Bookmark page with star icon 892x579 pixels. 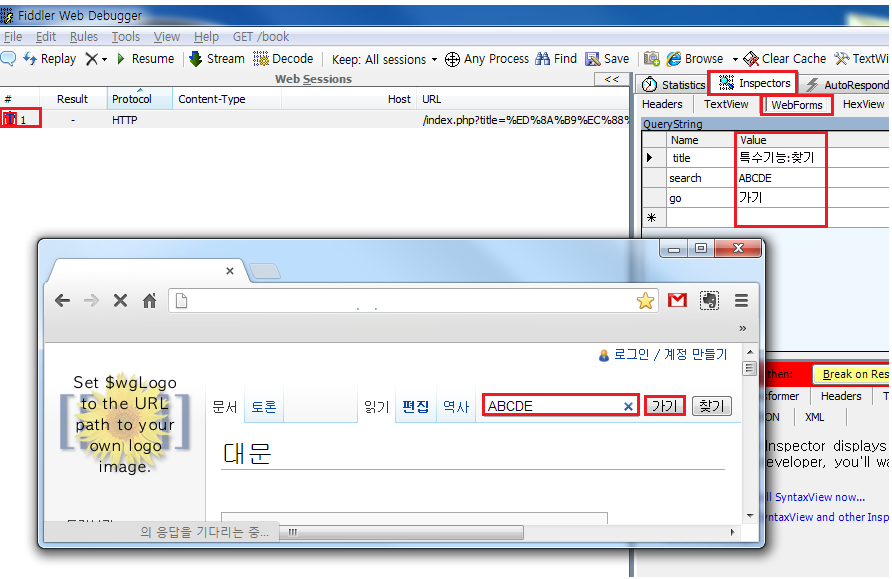tap(645, 300)
